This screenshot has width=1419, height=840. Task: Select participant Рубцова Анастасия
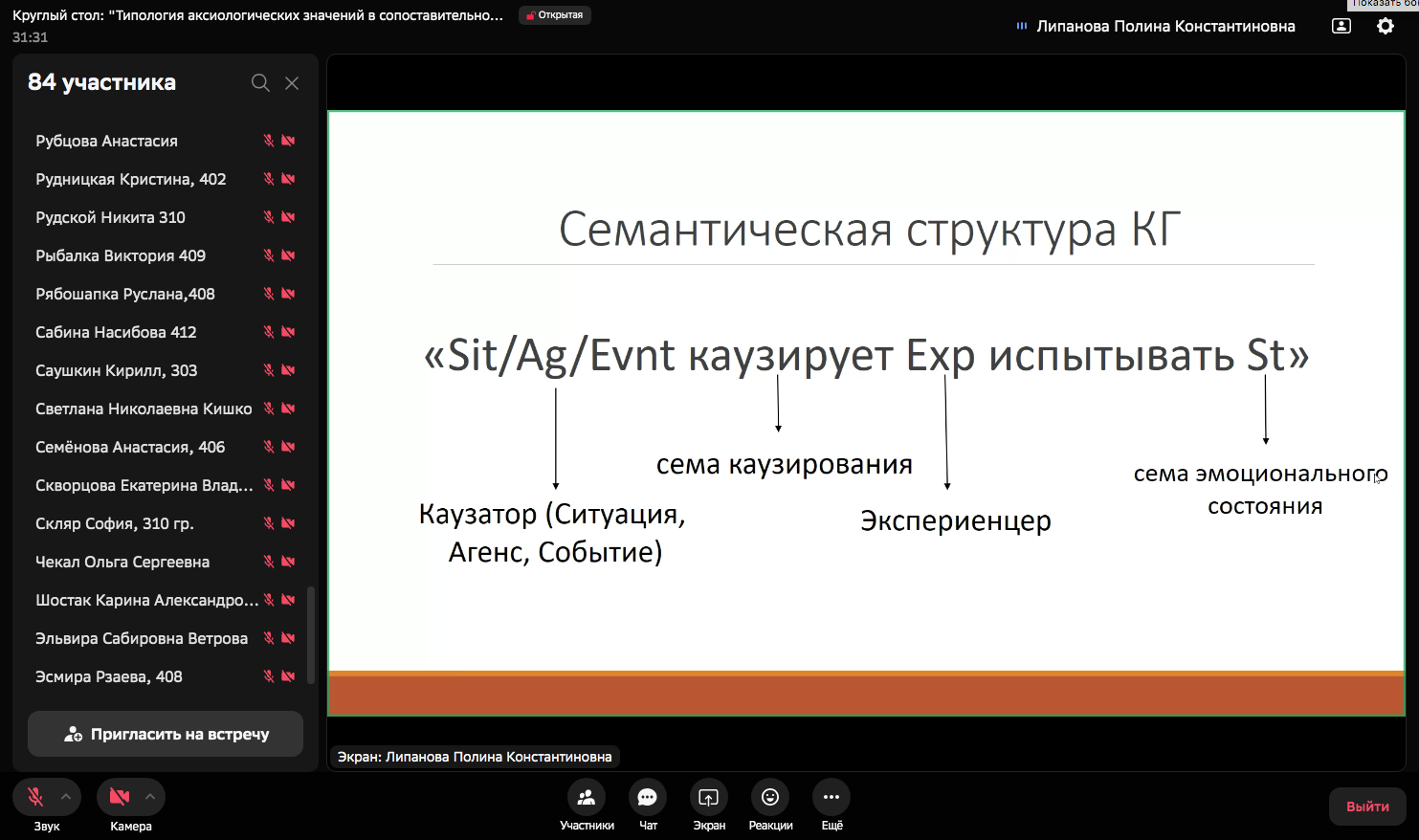tap(106, 141)
